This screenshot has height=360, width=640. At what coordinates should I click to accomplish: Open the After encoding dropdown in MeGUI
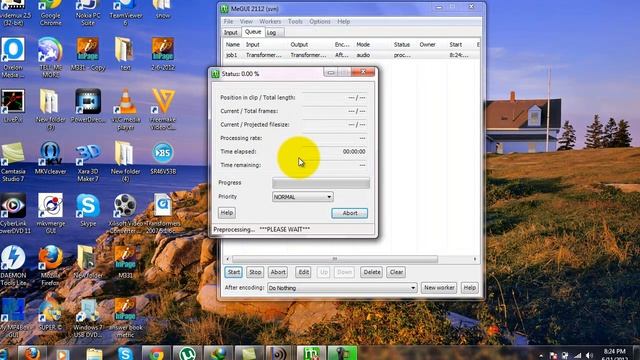click(x=342, y=288)
